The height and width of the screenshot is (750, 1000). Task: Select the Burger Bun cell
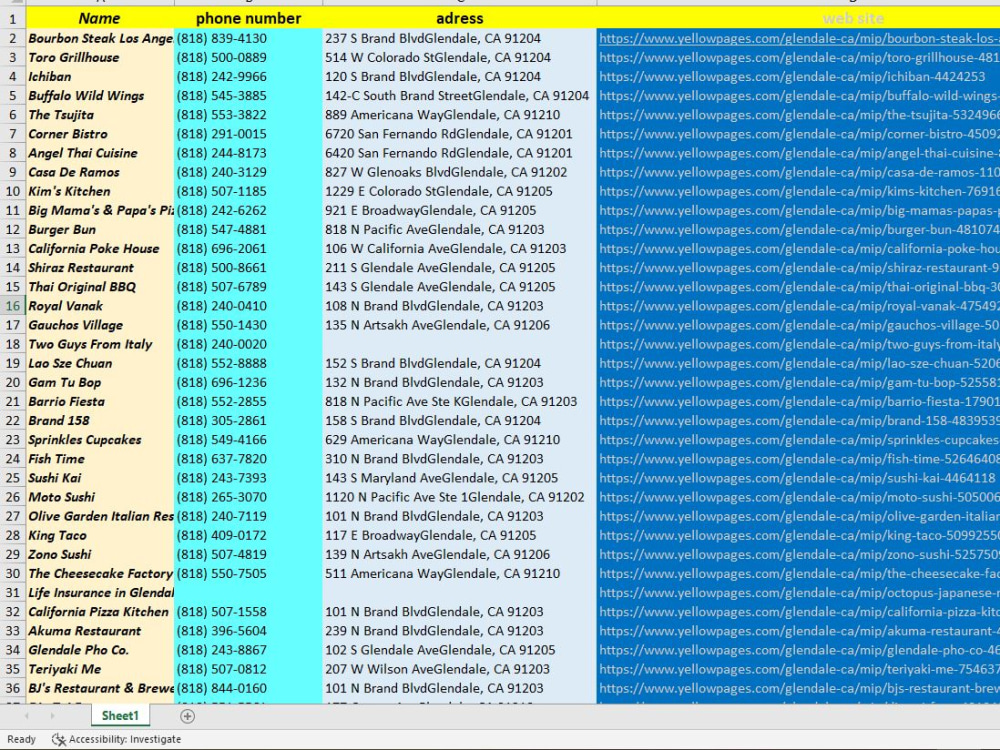[x=99, y=230]
